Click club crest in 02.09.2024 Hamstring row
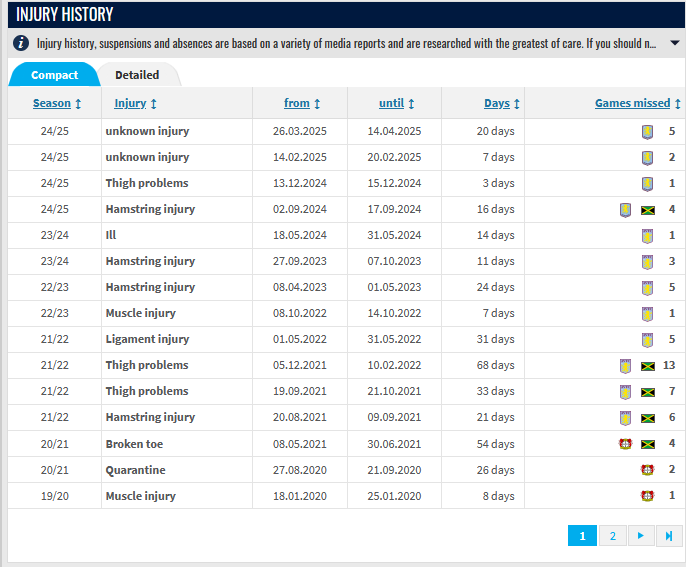Viewport: 686px width, 567px height. click(x=626, y=210)
